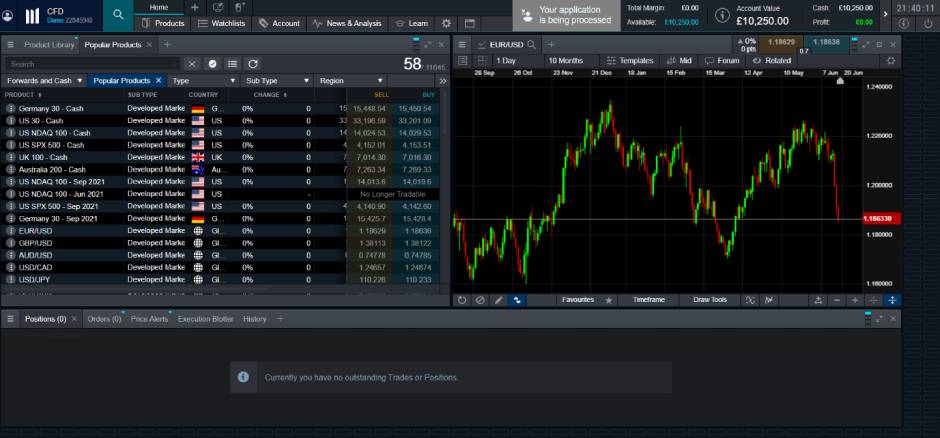Open the Forwards and Cash dropdown

[x=44, y=80]
